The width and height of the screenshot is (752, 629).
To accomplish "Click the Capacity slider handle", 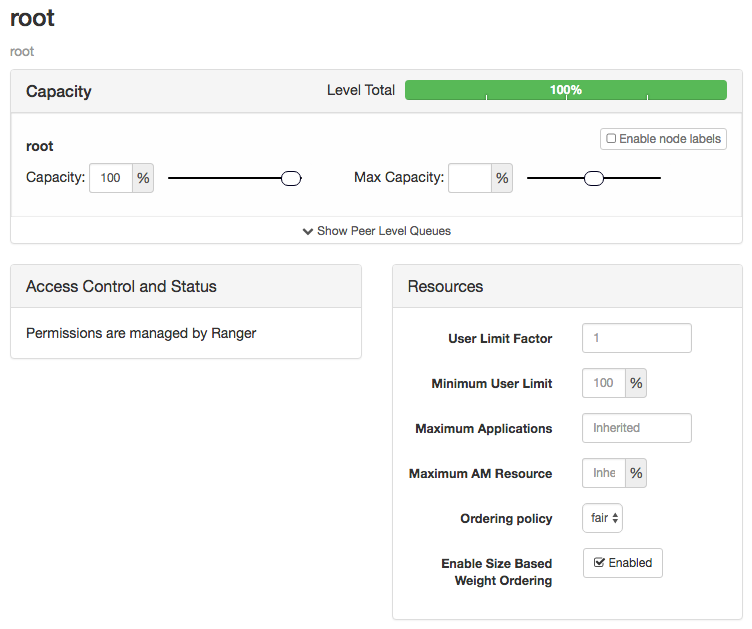I will [x=291, y=179].
